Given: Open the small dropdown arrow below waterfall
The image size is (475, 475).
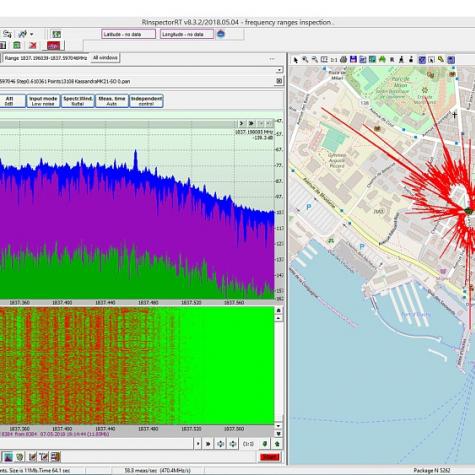Looking at the screenshot, I should click(x=198, y=444).
